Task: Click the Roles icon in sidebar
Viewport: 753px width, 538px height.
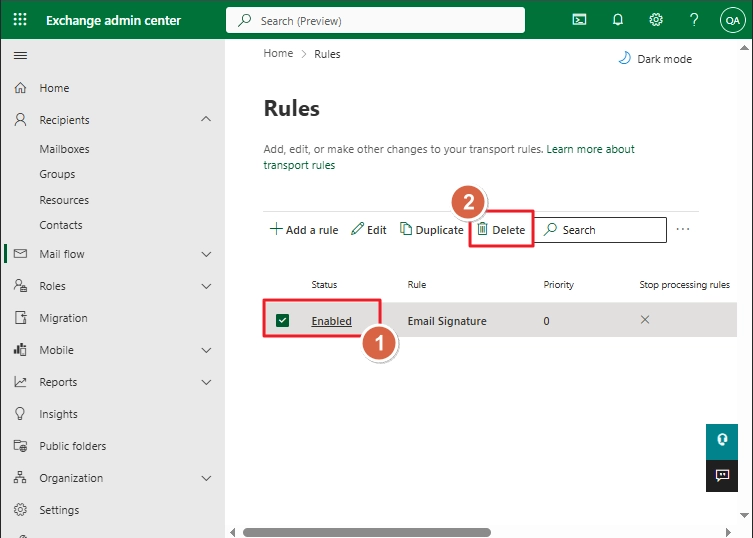Action: pos(20,286)
